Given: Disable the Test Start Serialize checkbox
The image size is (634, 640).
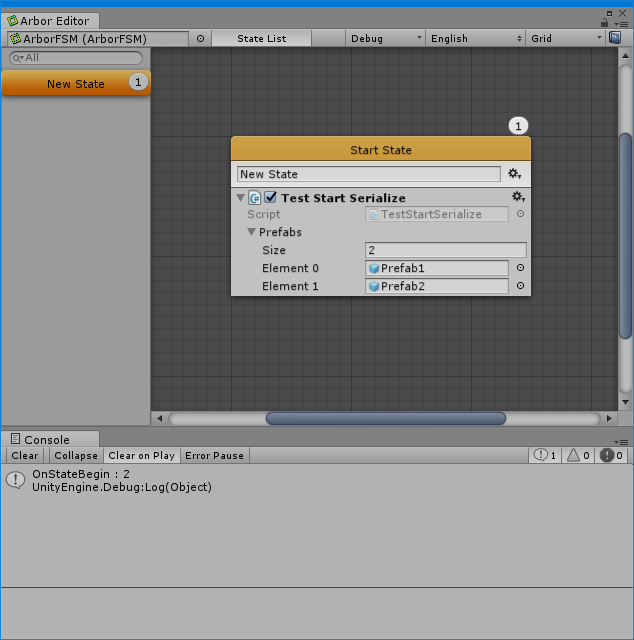Looking at the screenshot, I should click(271, 198).
